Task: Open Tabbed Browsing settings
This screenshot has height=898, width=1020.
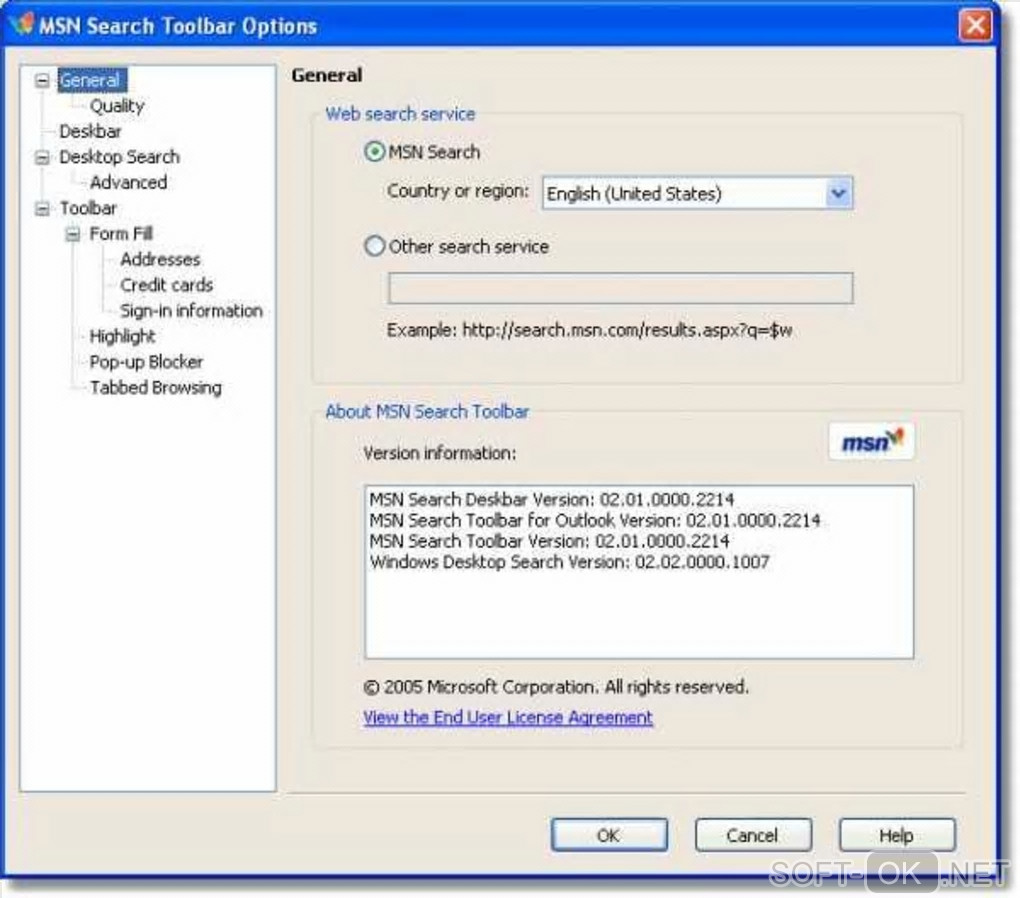Action: (x=156, y=388)
